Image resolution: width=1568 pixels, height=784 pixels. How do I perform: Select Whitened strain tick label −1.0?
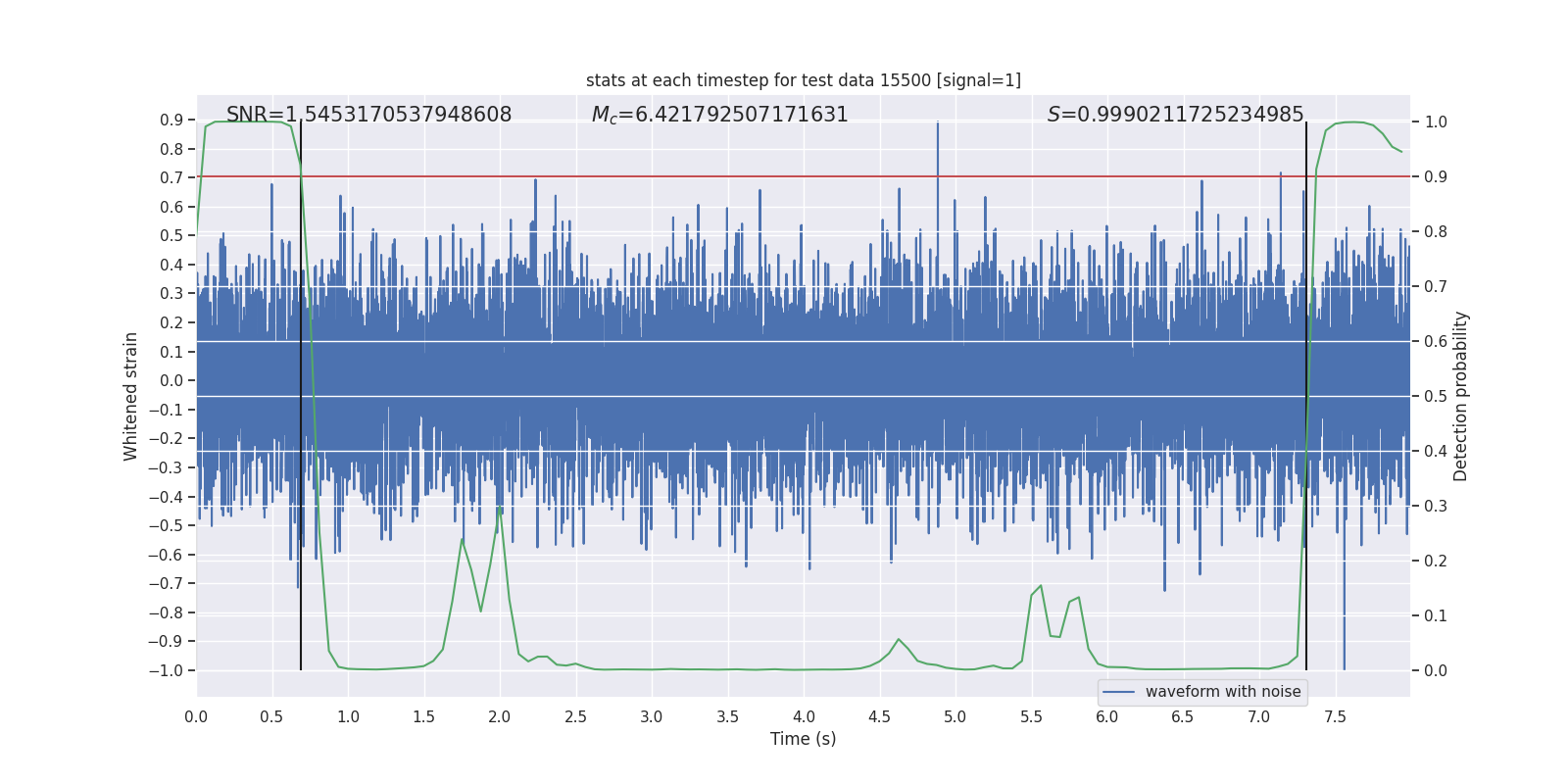(x=166, y=670)
